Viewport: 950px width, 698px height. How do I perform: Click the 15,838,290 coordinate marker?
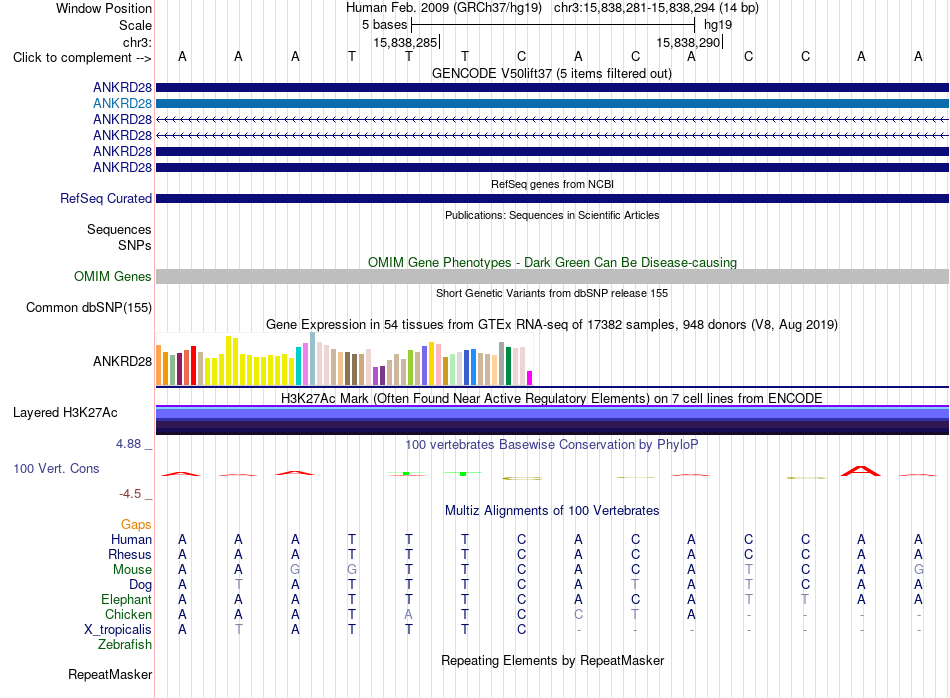pos(688,42)
